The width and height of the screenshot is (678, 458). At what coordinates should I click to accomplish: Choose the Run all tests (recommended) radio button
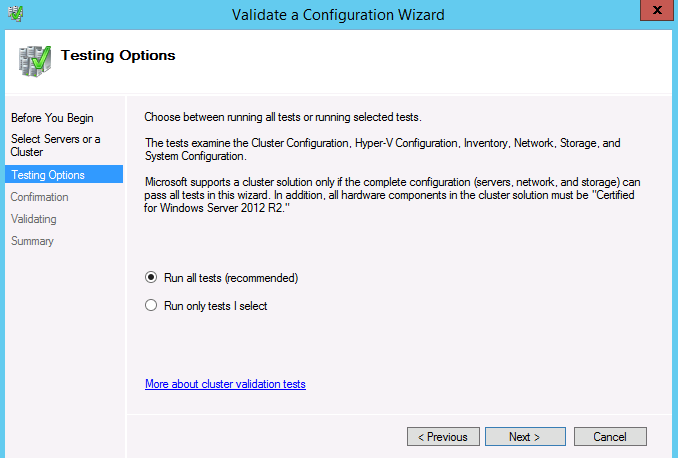pos(151,277)
